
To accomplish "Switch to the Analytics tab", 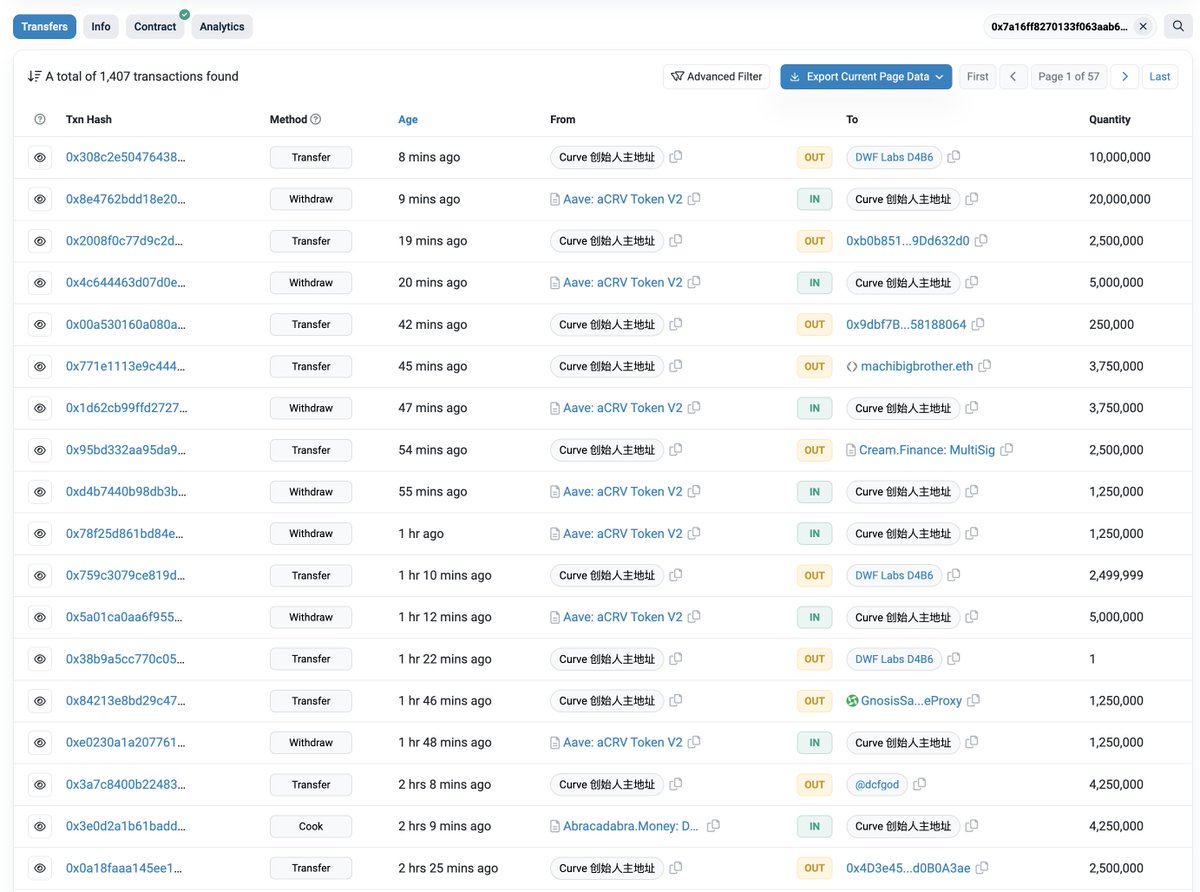I will (x=222, y=26).
